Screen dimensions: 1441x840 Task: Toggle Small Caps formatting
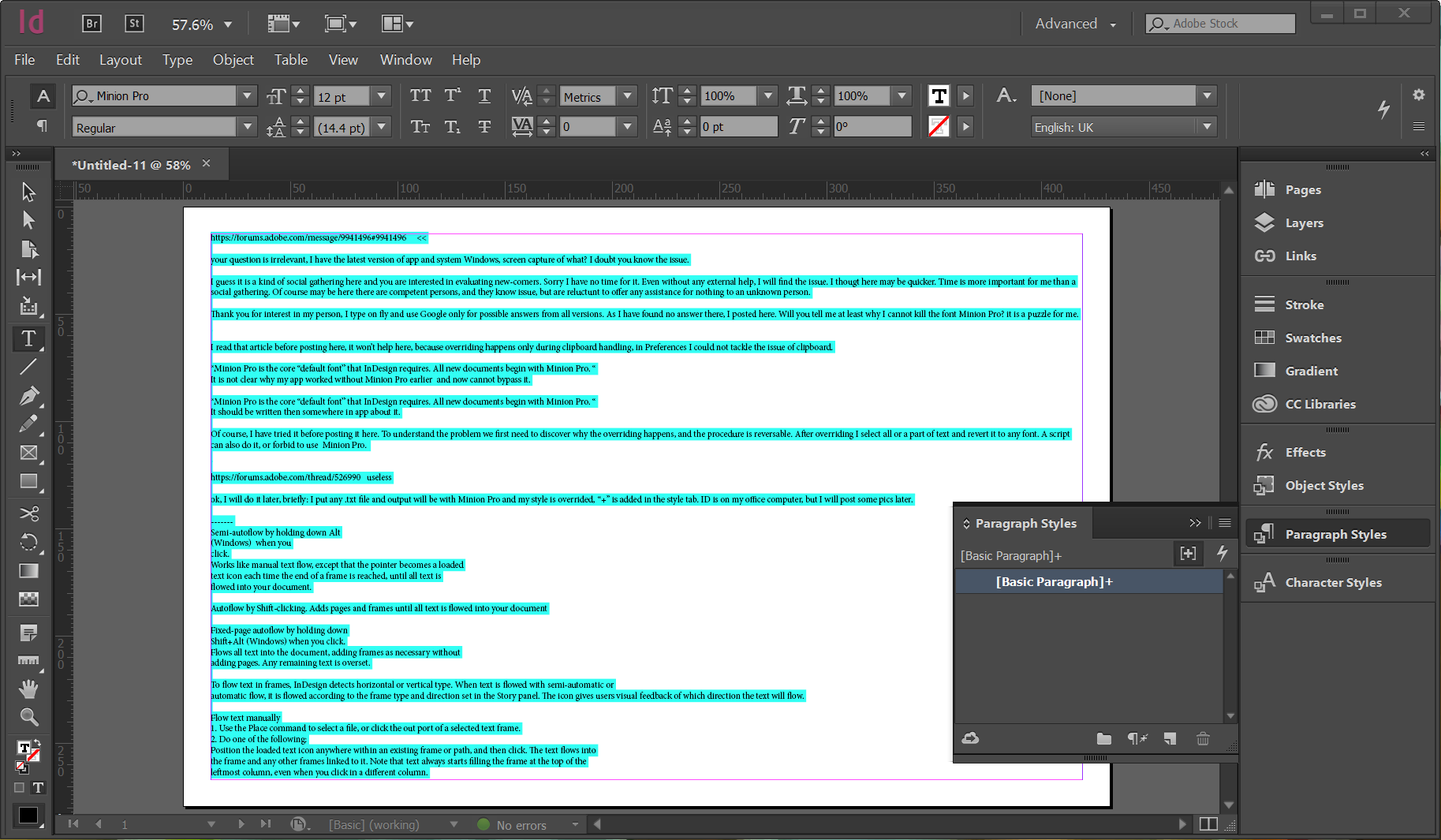pyautogui.click(x=420, y=126)
